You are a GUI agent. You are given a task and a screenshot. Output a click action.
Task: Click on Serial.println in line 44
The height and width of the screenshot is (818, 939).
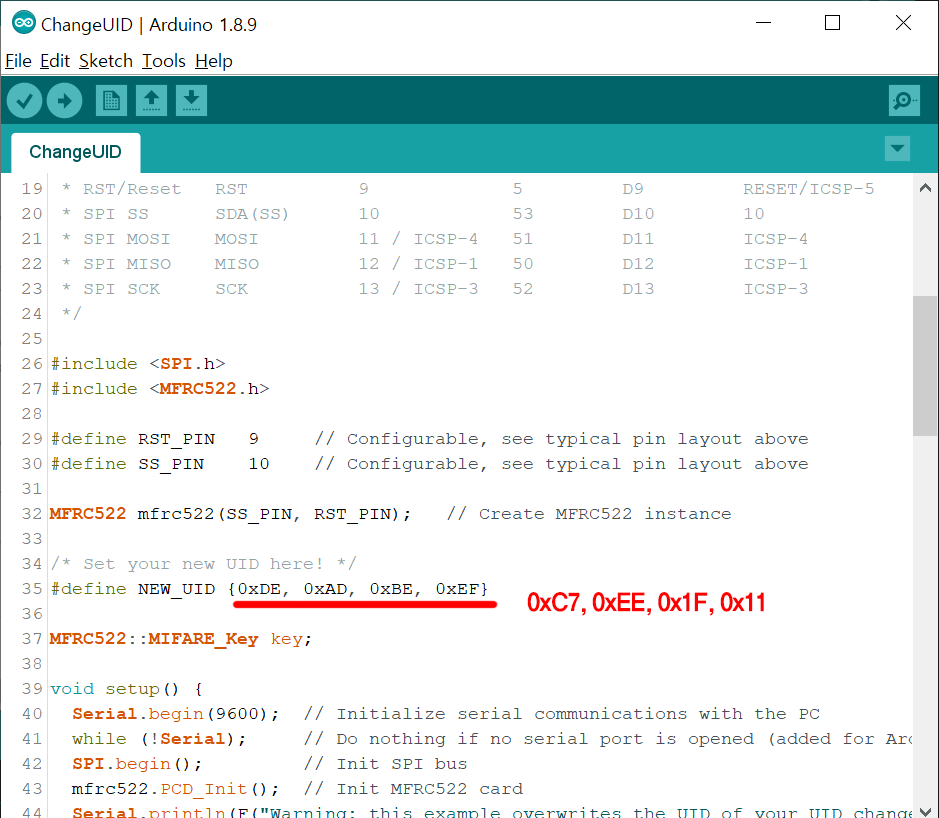click(149, 813)
